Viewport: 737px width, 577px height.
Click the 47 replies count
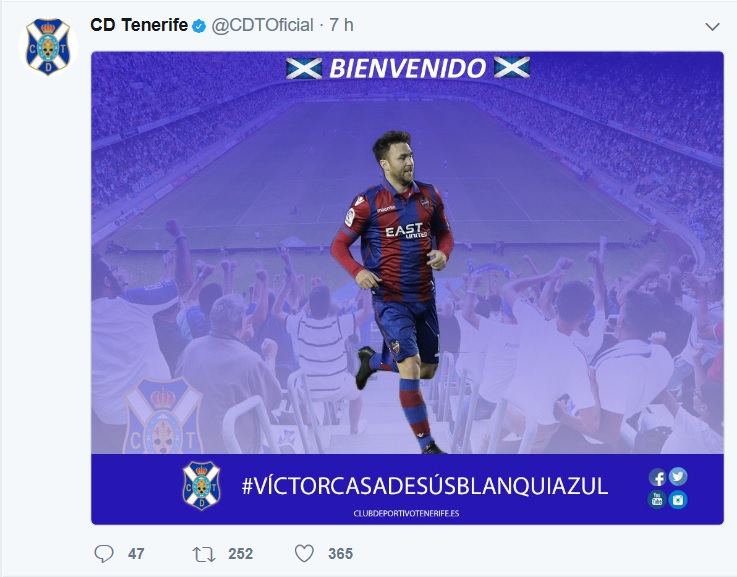click(136, 554)
